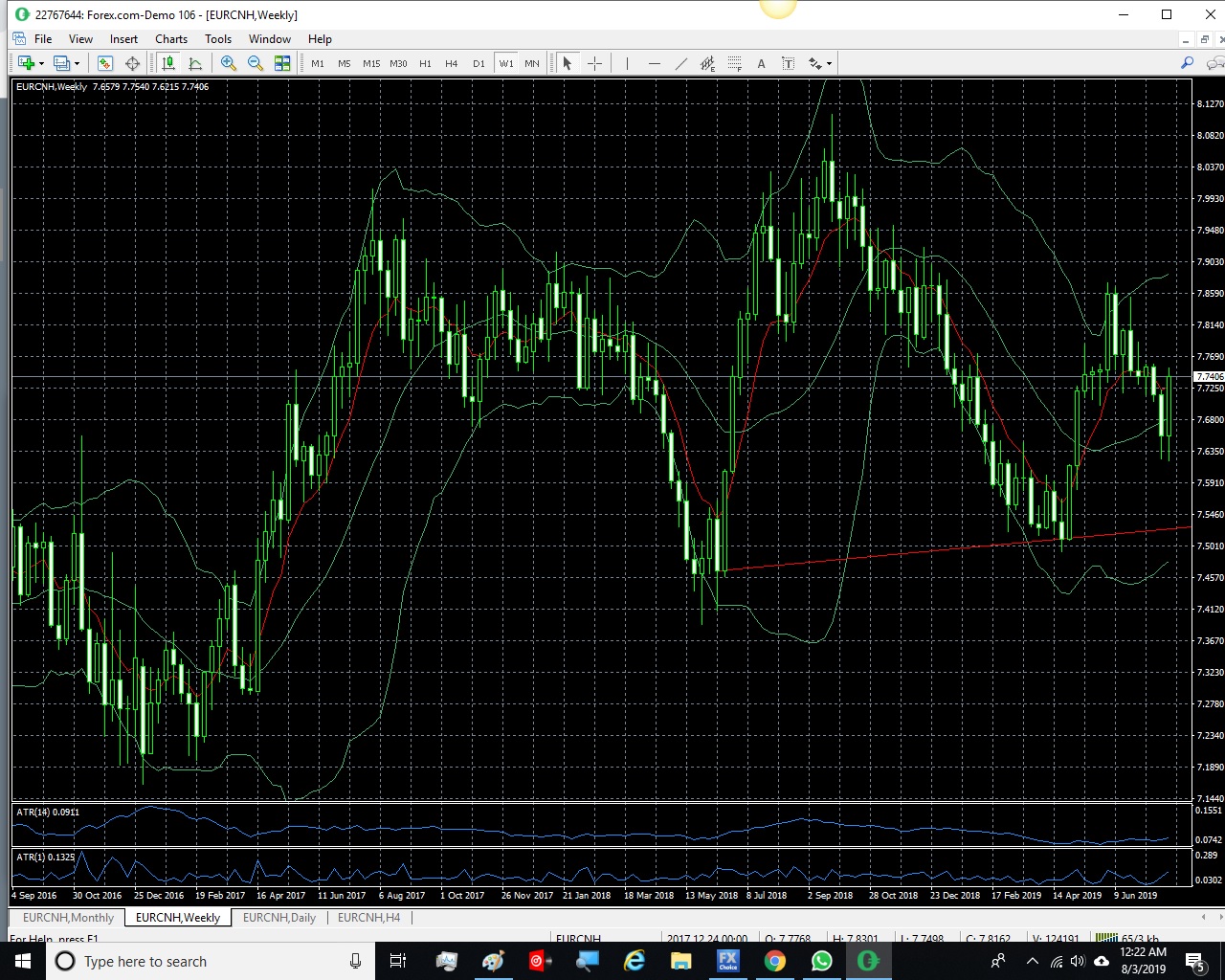The image size is (1225, 980).
Task: Open the Insert menu
Action: pos(123,39)
